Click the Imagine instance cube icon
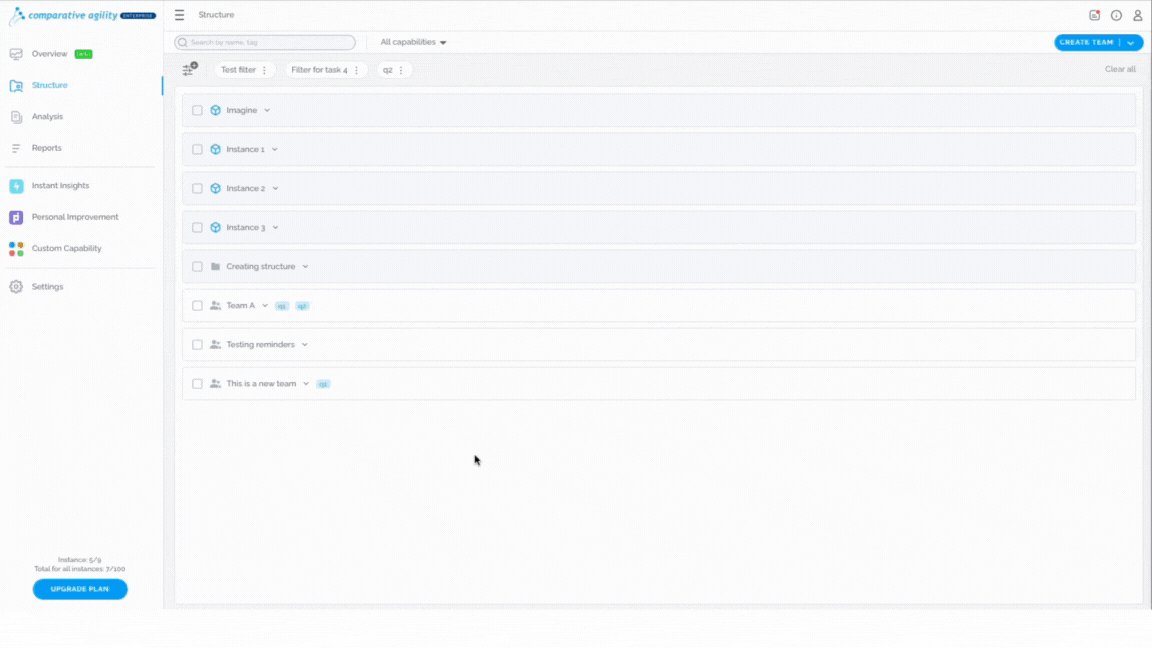 [x=215, y=110]
